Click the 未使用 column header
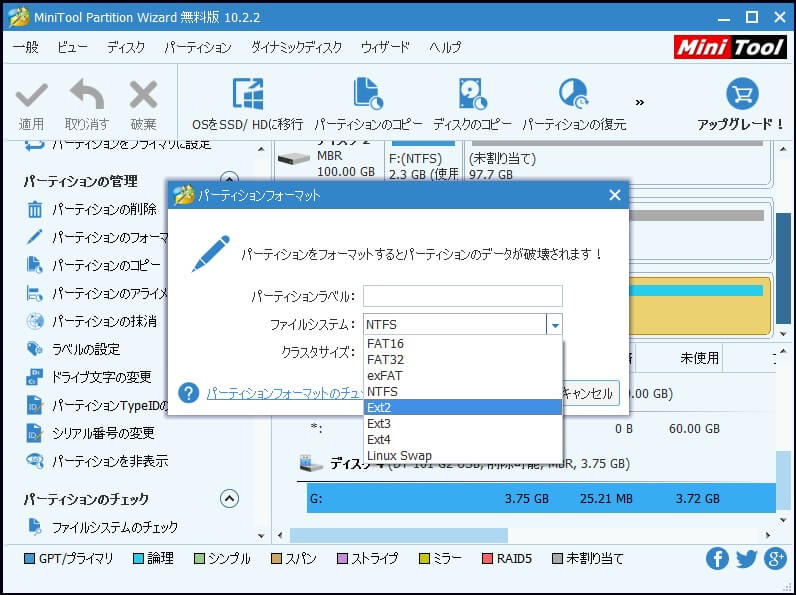This screenshot has height=595, width=796. pyautogui.click(x=699, y=358)
